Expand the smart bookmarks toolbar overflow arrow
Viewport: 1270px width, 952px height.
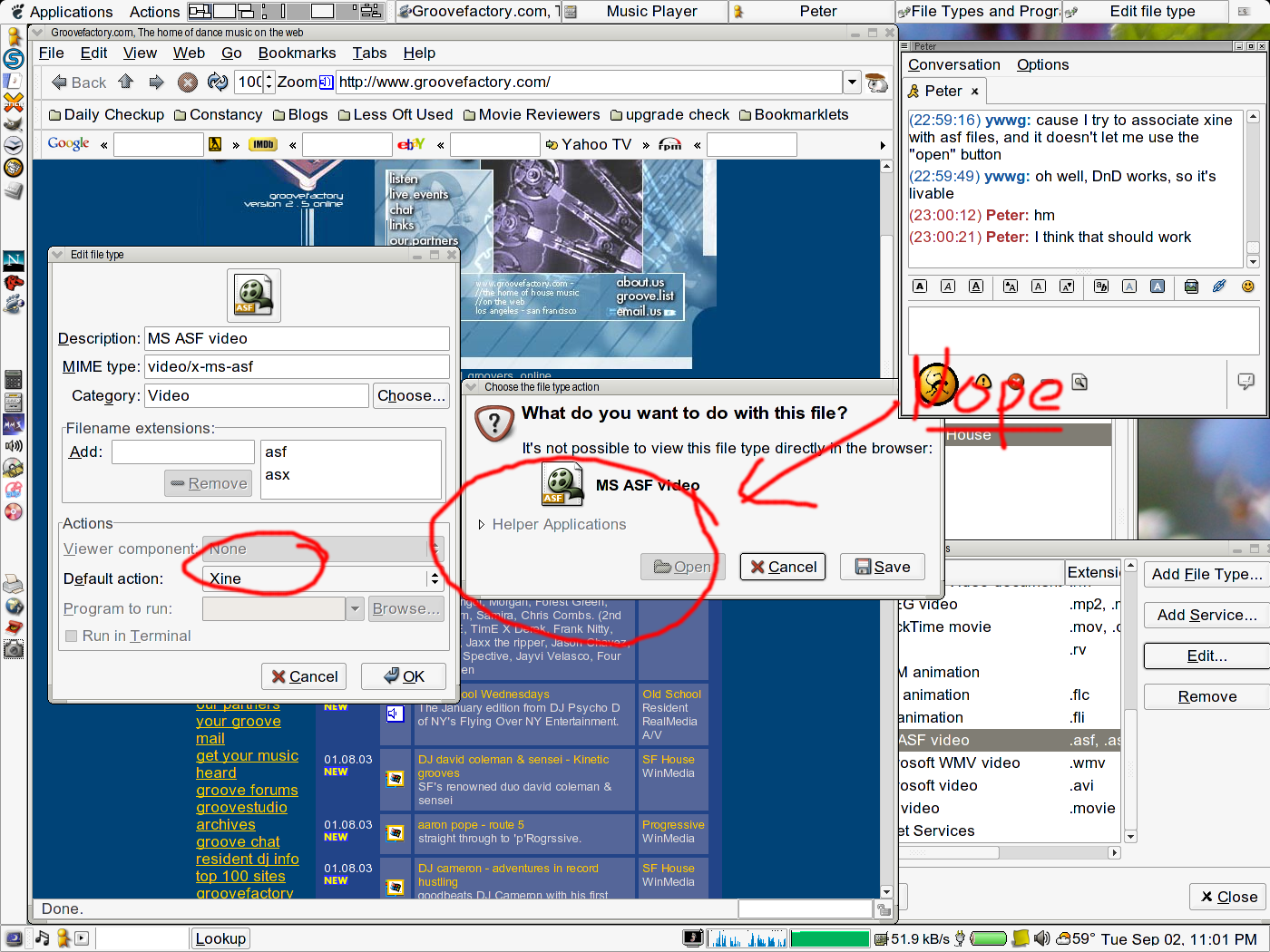[x=883, y=145]
